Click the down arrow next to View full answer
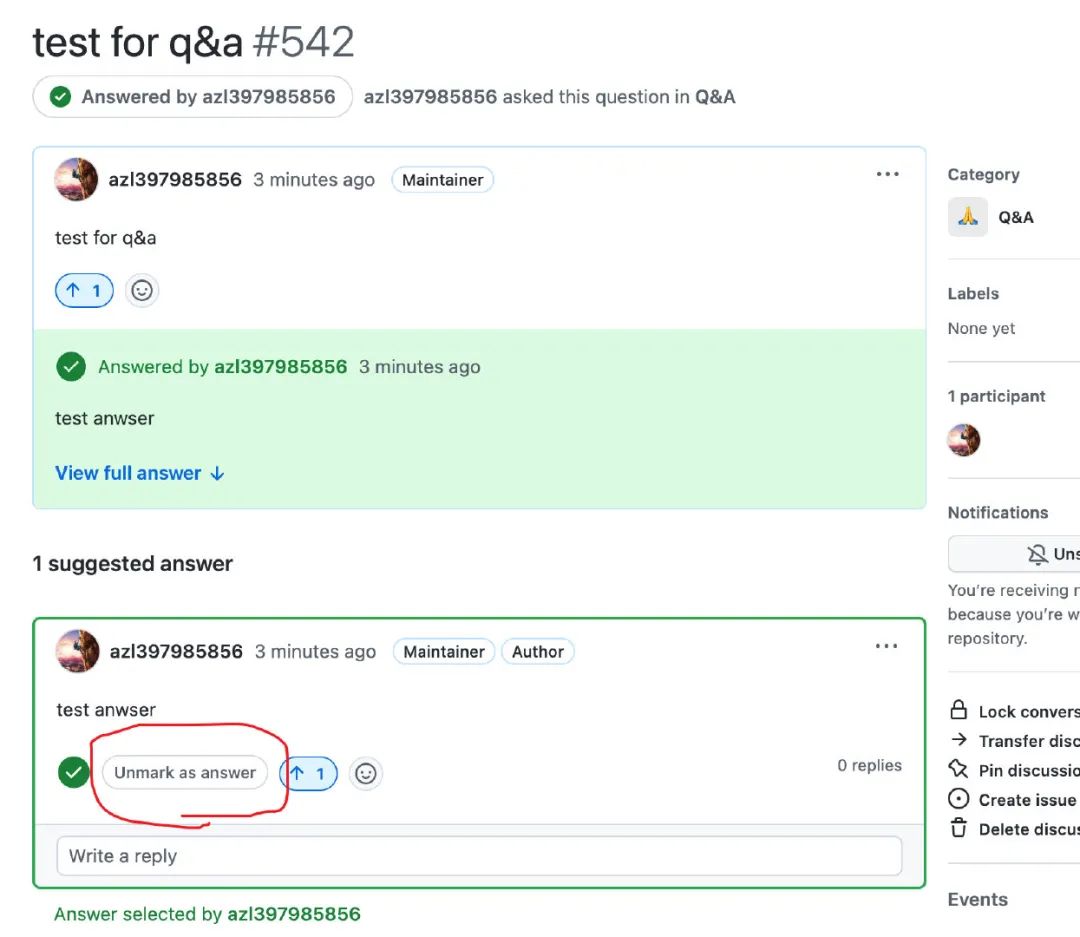Viewport: 1080px width, 937px height. pos(217,473)
